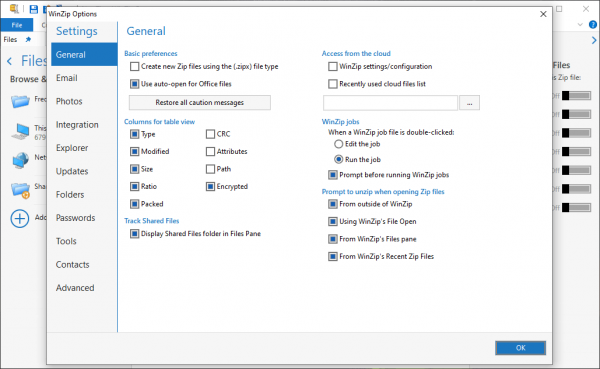Toggle the Packed column checkbox
The image size is (600, 369).
(134, 204)
